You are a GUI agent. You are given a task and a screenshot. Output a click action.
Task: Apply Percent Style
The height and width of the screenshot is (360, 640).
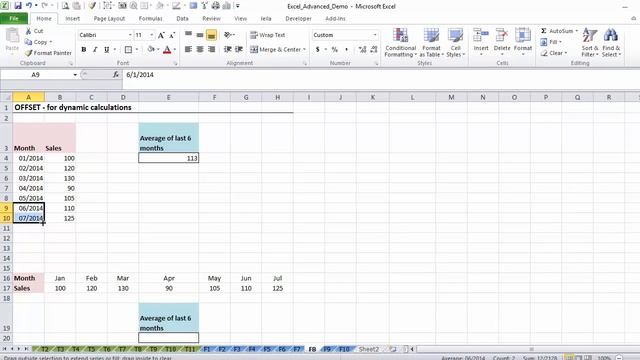335,49
